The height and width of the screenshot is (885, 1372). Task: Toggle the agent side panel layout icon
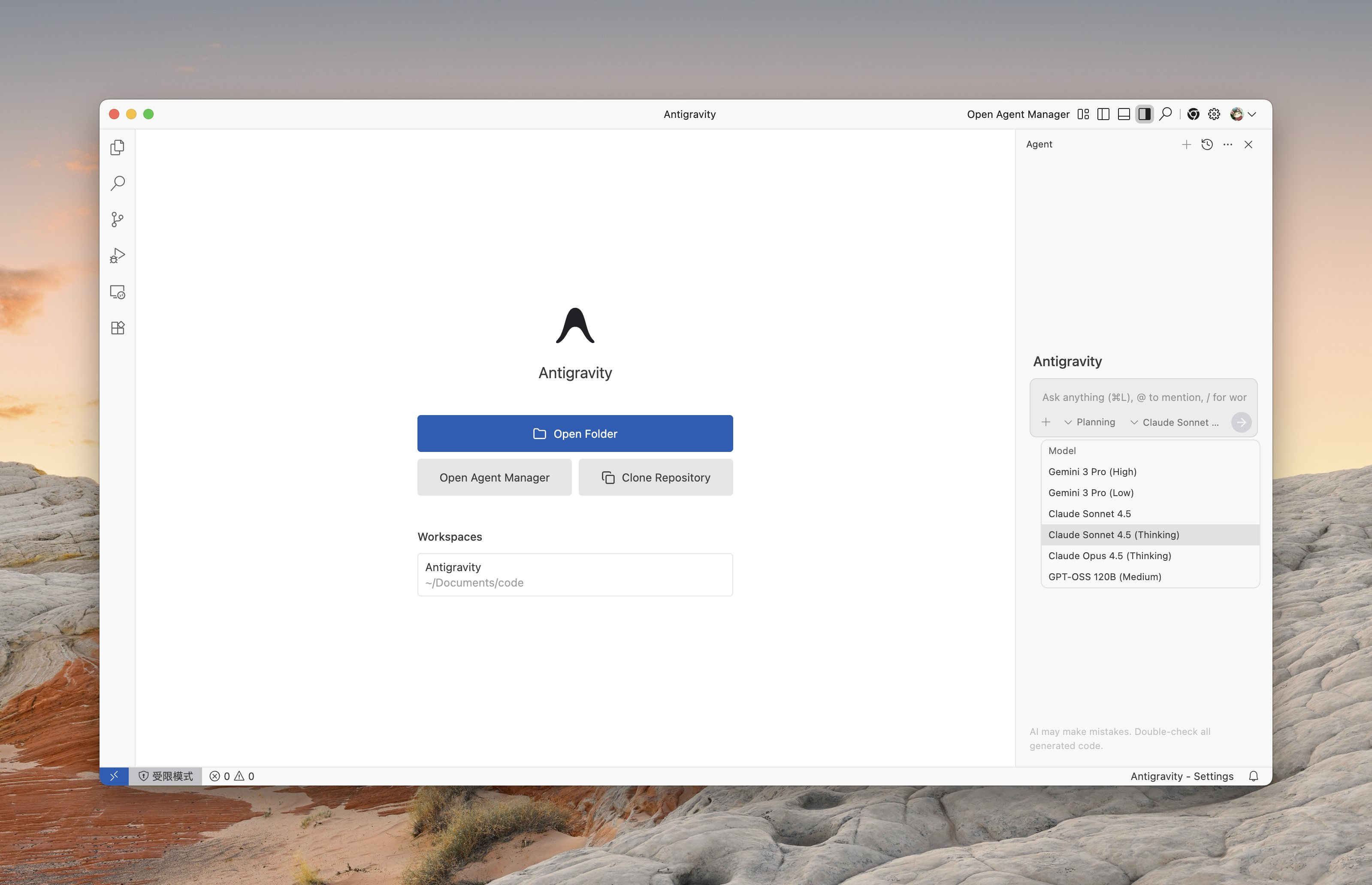(1144, 114)
